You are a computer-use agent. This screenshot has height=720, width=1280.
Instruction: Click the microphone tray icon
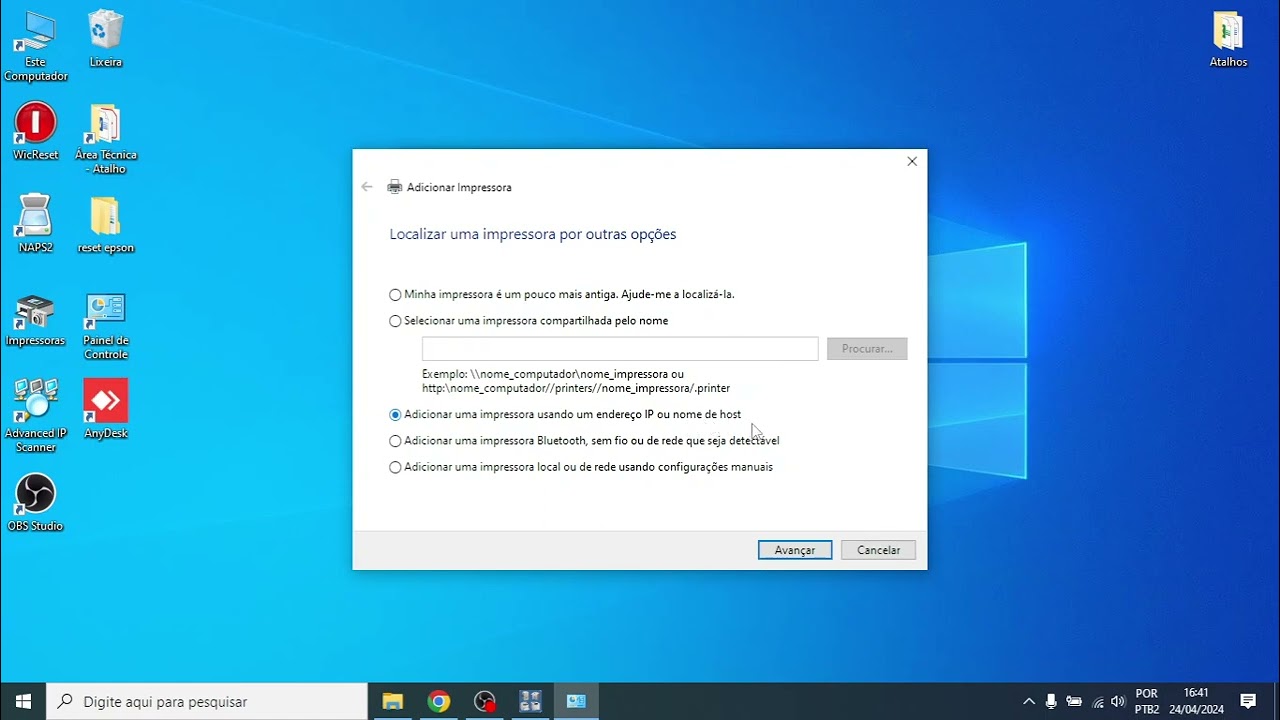coord(1051,701)
